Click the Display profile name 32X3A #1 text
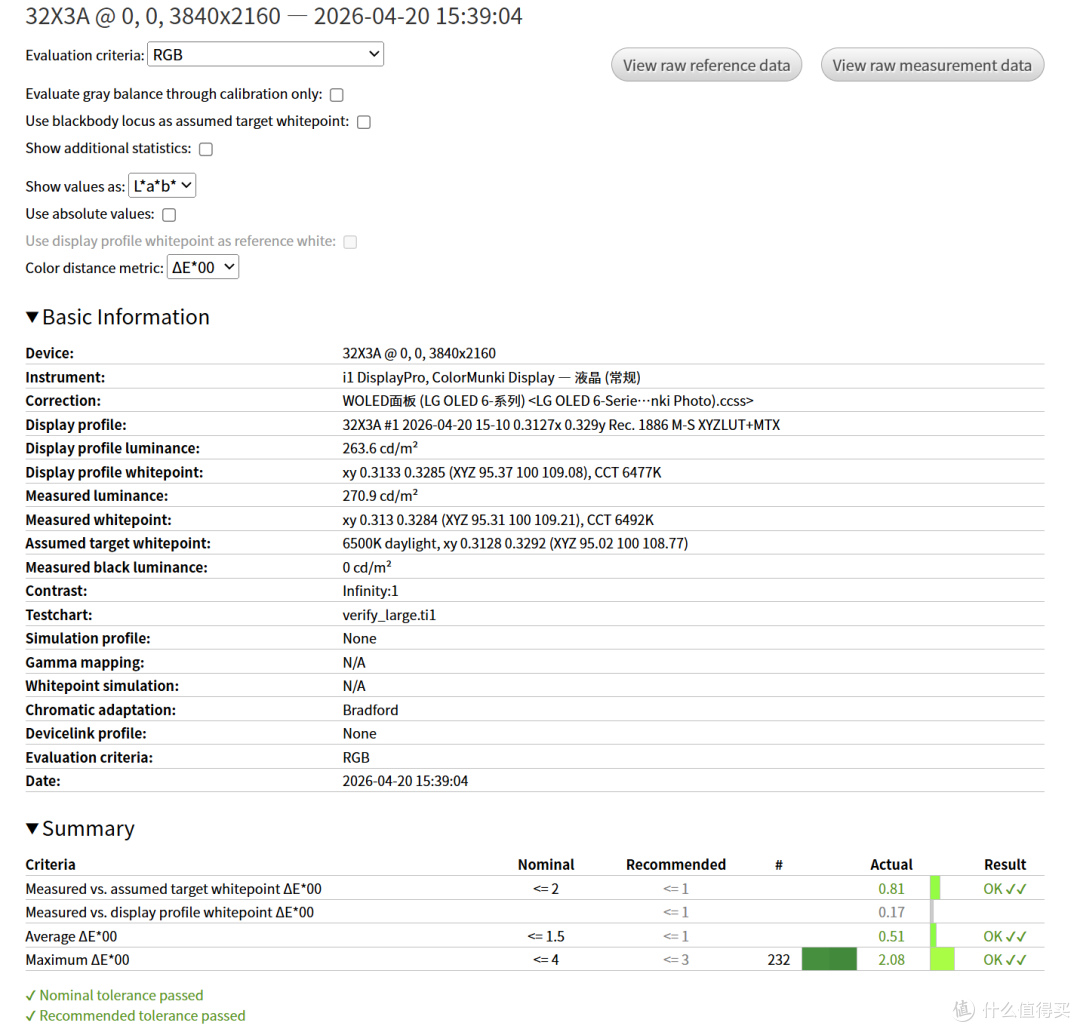 (x=561, y=425)
